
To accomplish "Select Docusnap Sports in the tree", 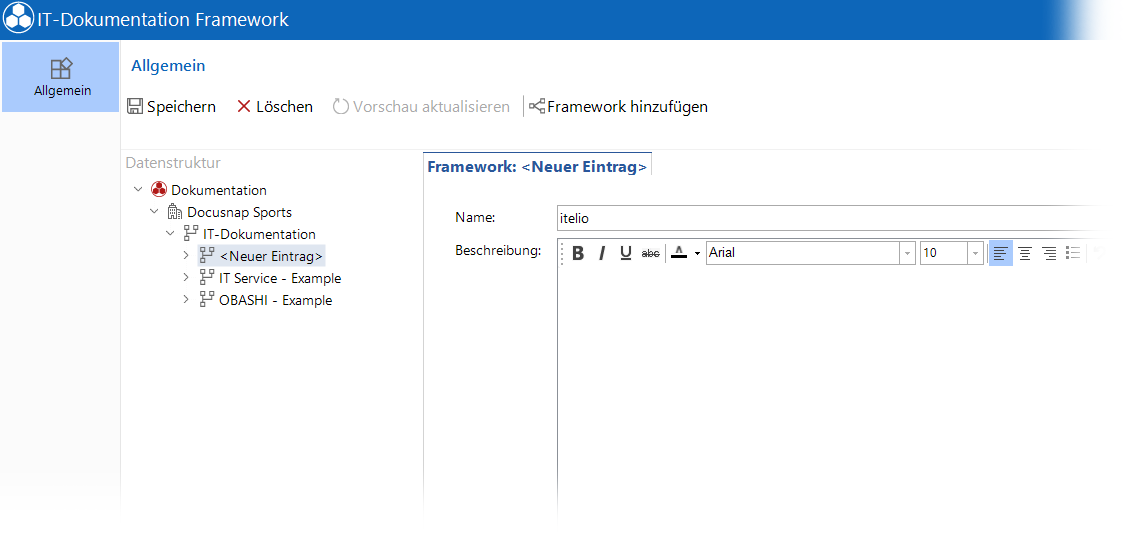I will coord(239,213).
